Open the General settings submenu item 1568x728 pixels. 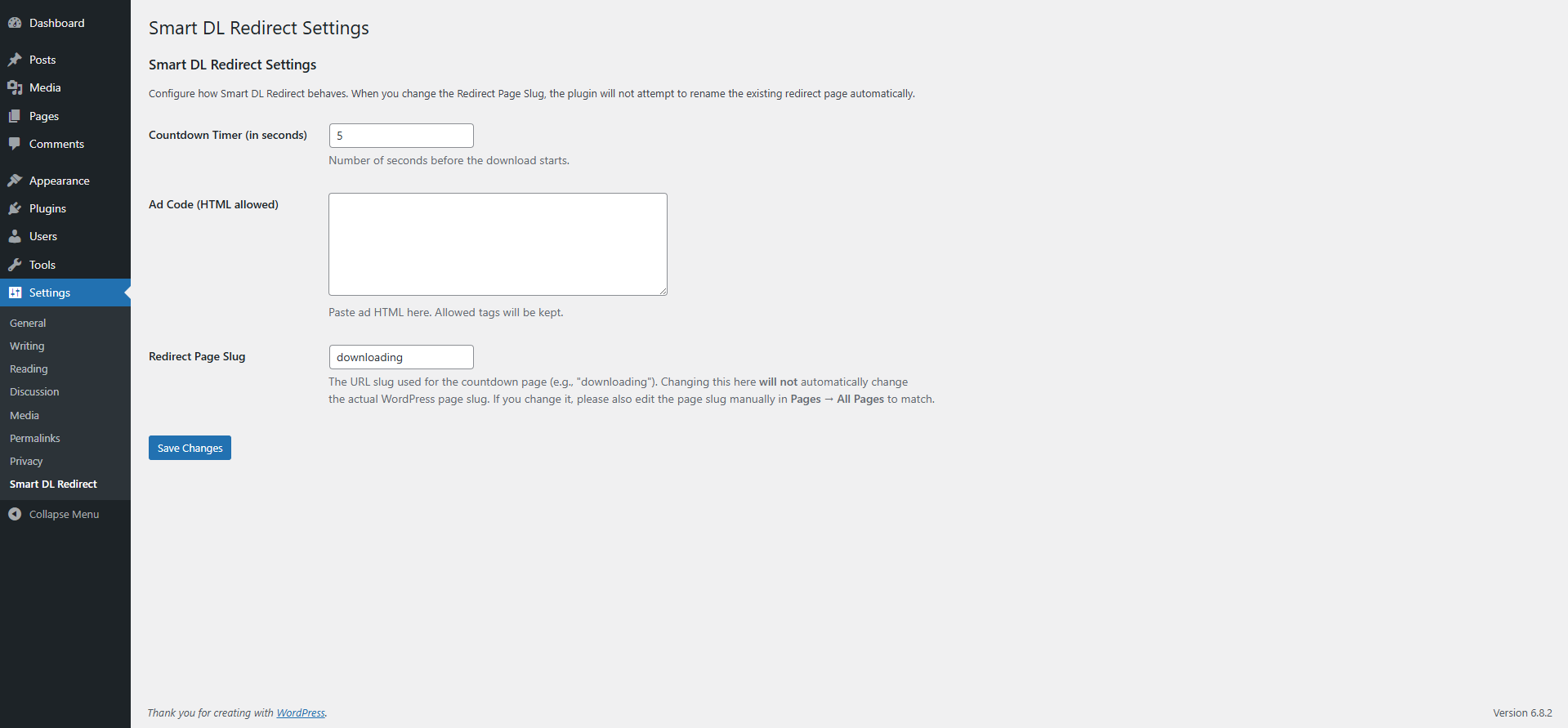pos(28,323)
